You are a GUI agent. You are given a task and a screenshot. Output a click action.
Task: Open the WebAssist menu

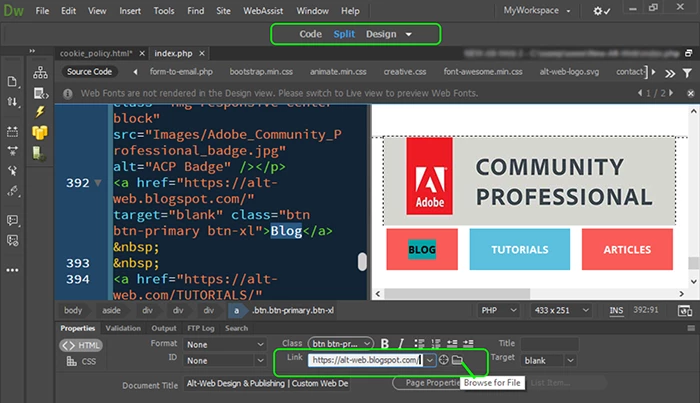[263, 11]
